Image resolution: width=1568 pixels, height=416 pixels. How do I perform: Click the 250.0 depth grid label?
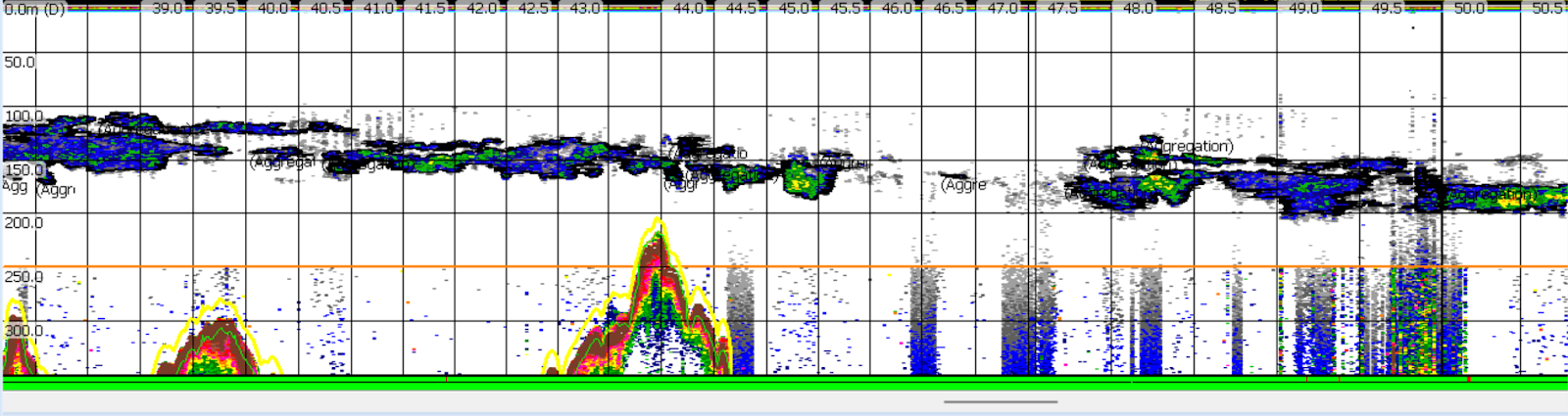(24, 277)
